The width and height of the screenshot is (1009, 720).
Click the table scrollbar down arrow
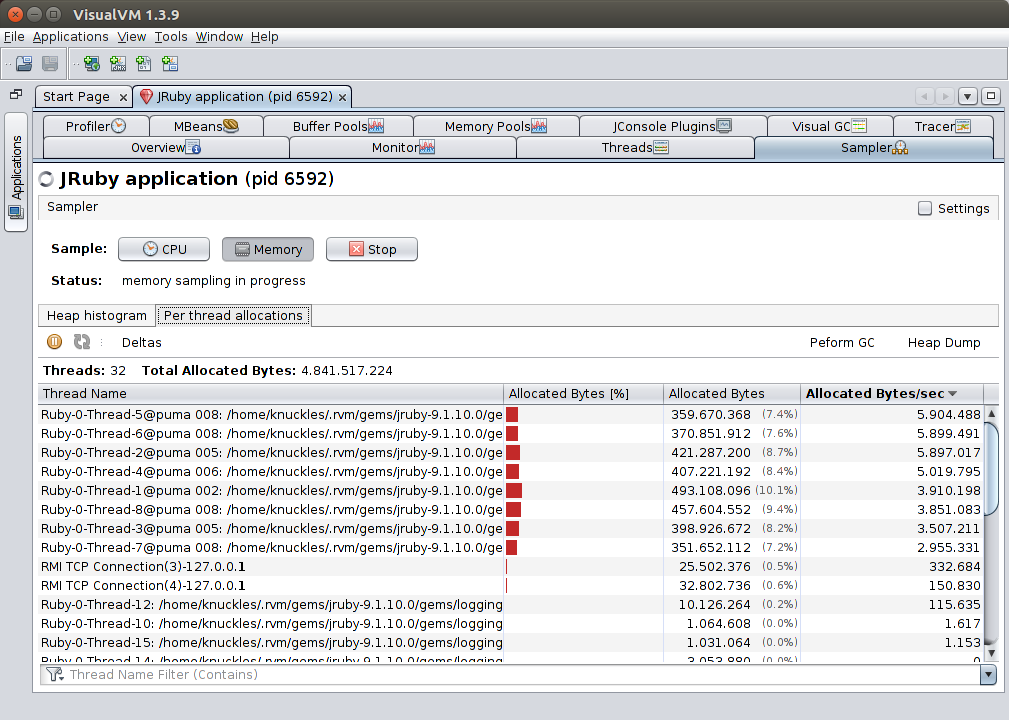pyautogui.click(x=992, y=653)
